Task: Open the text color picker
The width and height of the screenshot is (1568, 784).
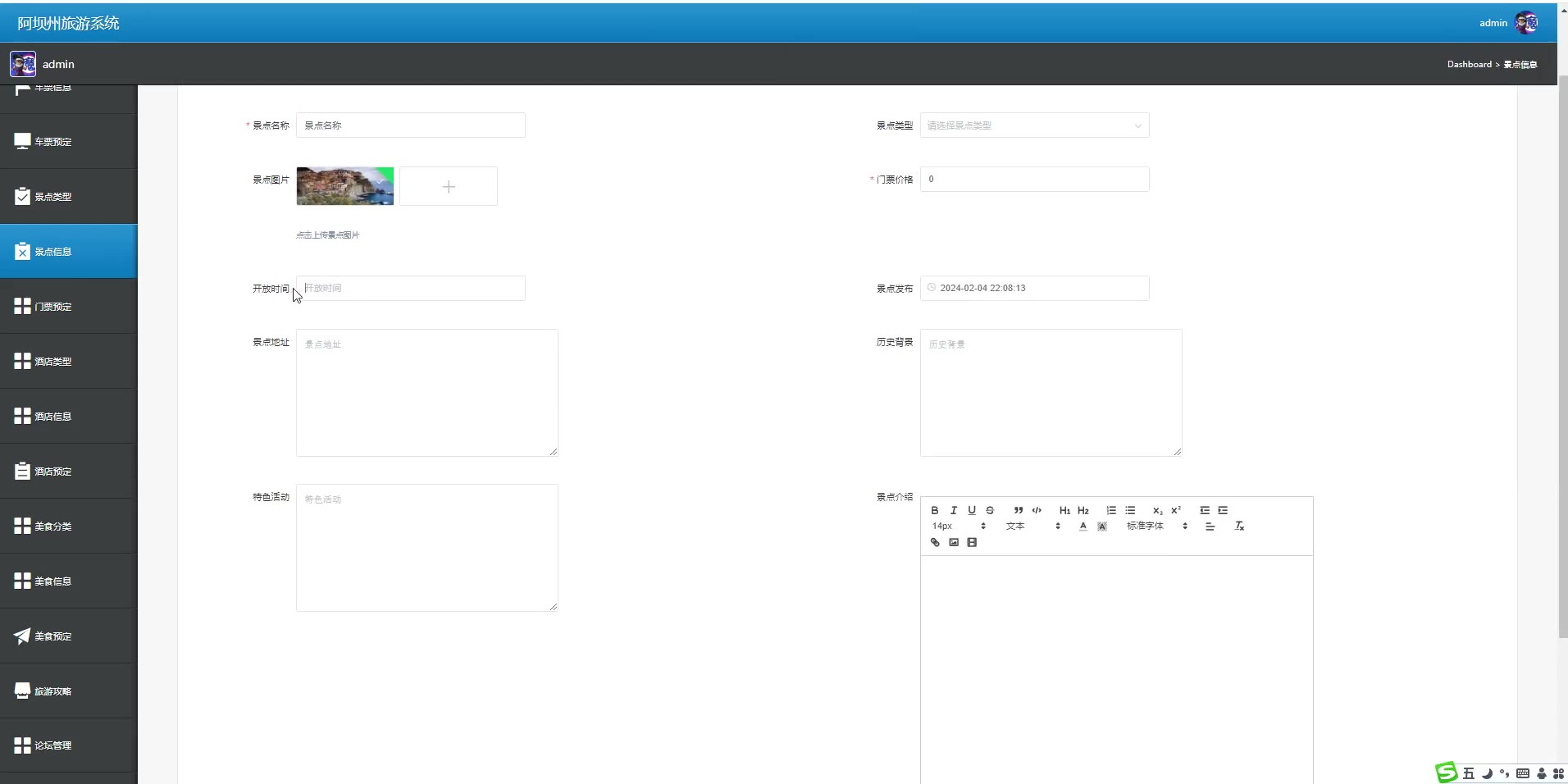Action: 1083,526
